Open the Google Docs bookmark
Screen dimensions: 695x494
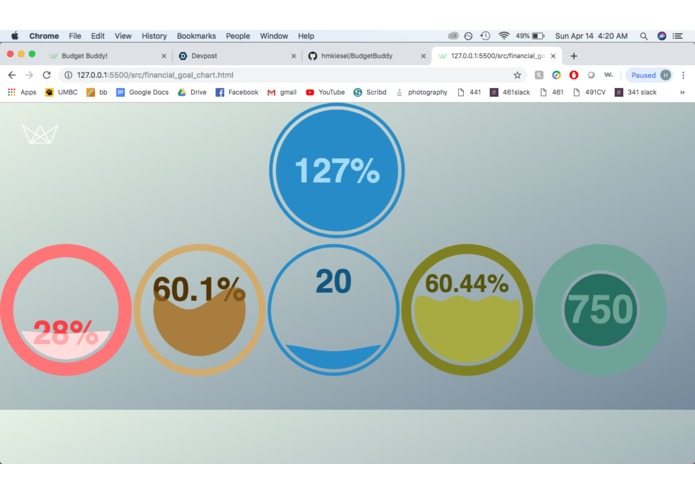(x=142, y=92)
